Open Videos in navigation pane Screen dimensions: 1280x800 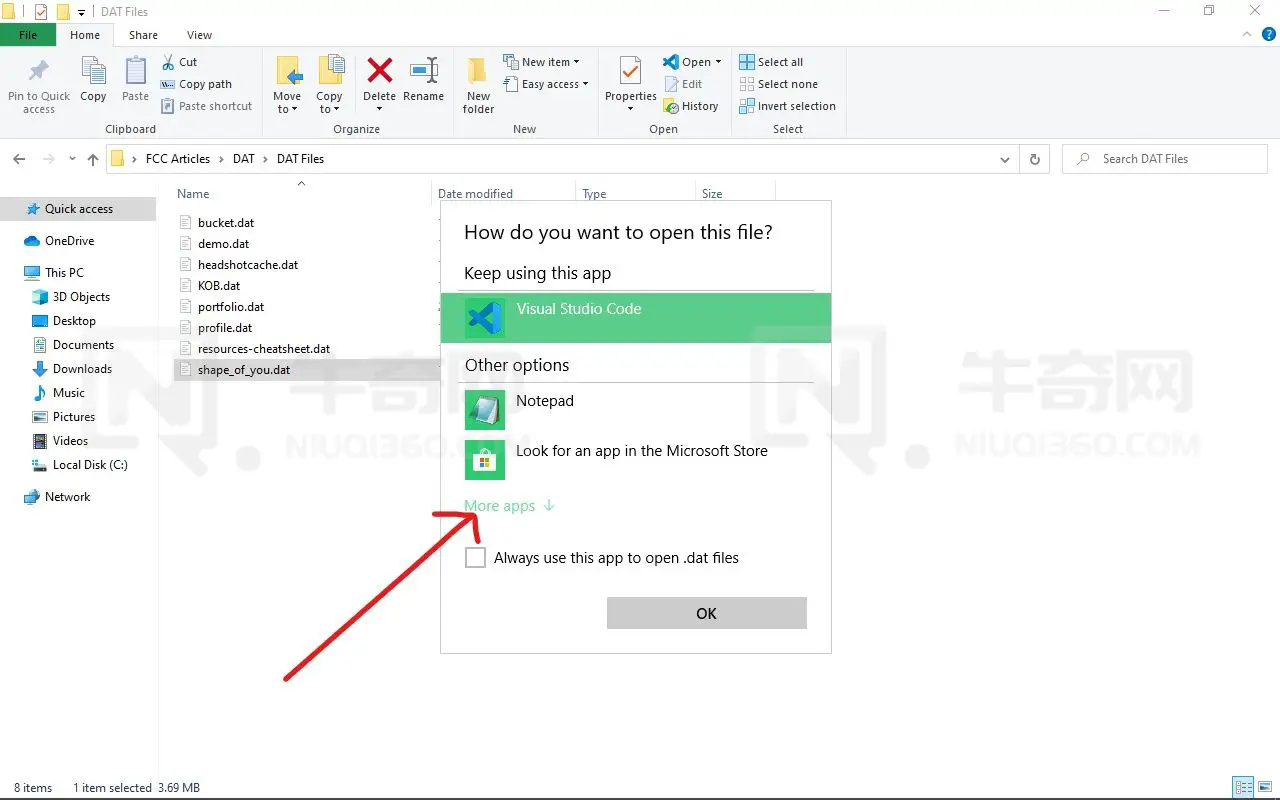70,441
